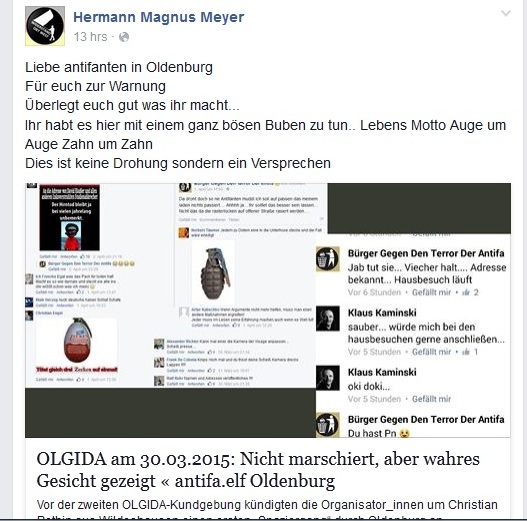Viewport: 527px width, 521px height.
Task: Open Hermann Magnus Meyer's profile picture
Action: [x=45, y=26]
